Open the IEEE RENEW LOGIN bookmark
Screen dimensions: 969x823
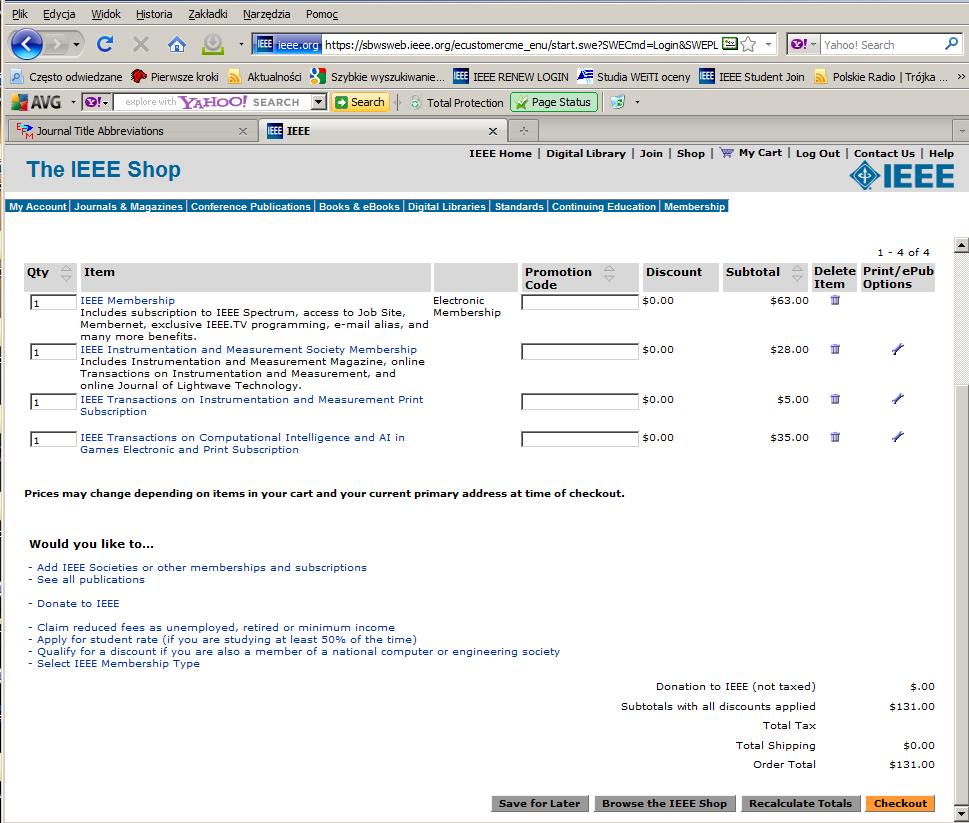(511, 77)
